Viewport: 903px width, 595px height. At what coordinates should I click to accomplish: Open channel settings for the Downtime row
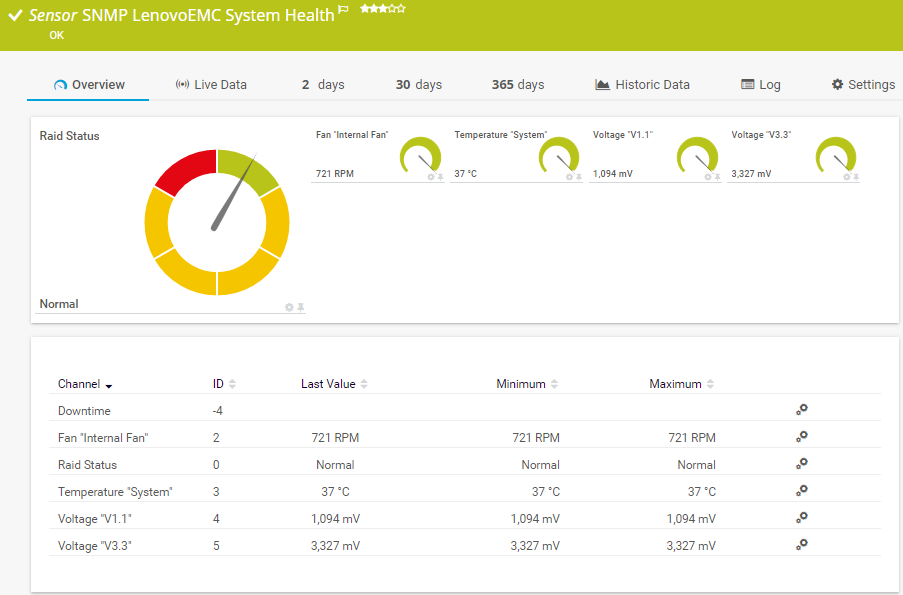click(801, 409)
